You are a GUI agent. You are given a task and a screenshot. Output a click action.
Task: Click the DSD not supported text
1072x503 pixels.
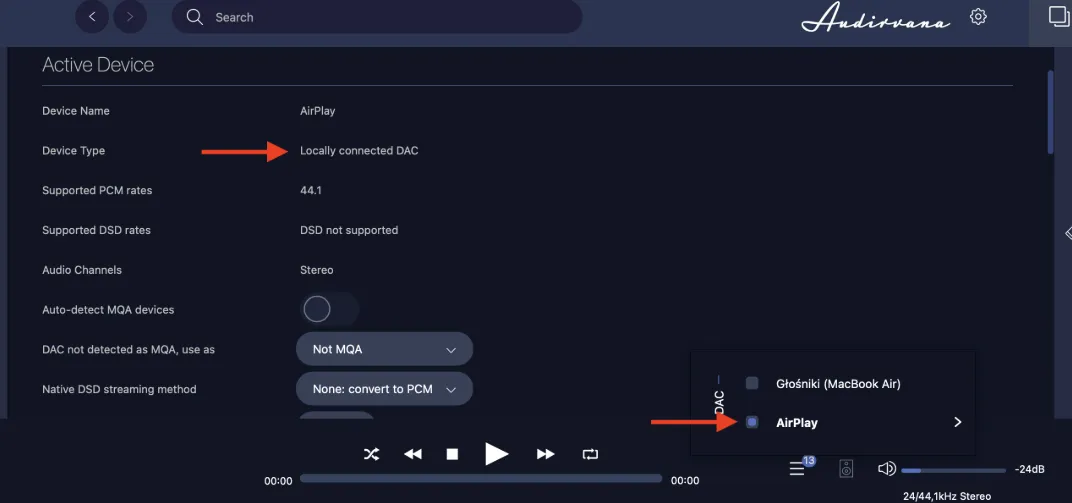tap(349, 230)
